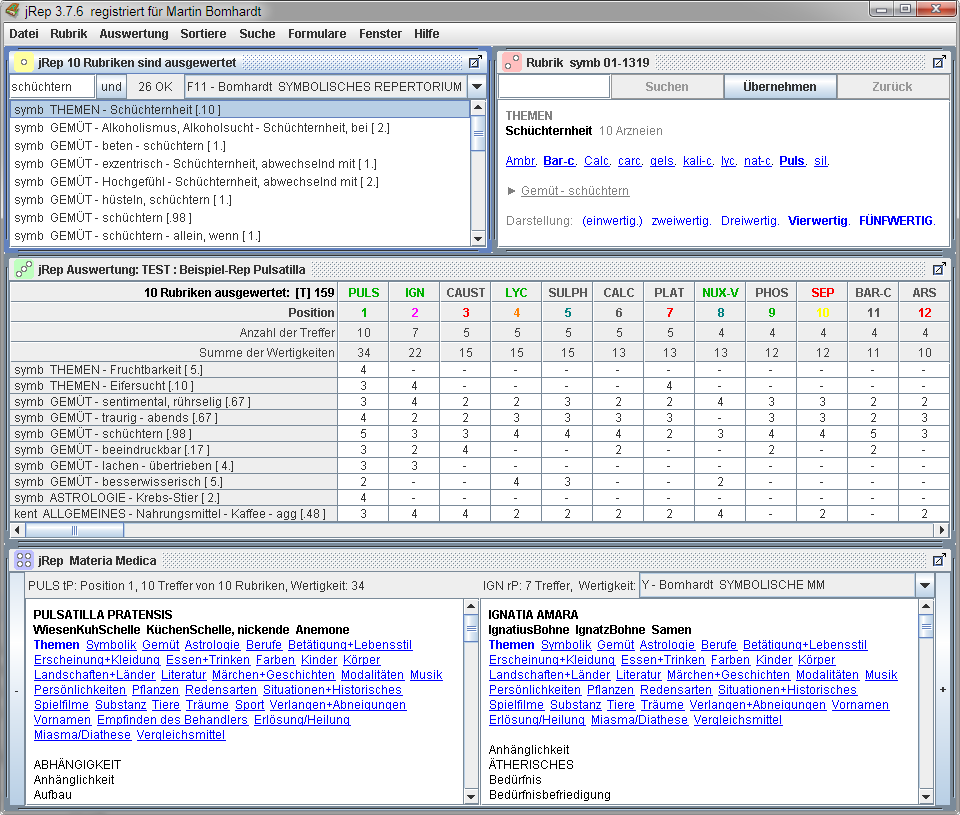
Task: Click scroll-right arrow of Auswertung table
Action: (x=942, y=530)
